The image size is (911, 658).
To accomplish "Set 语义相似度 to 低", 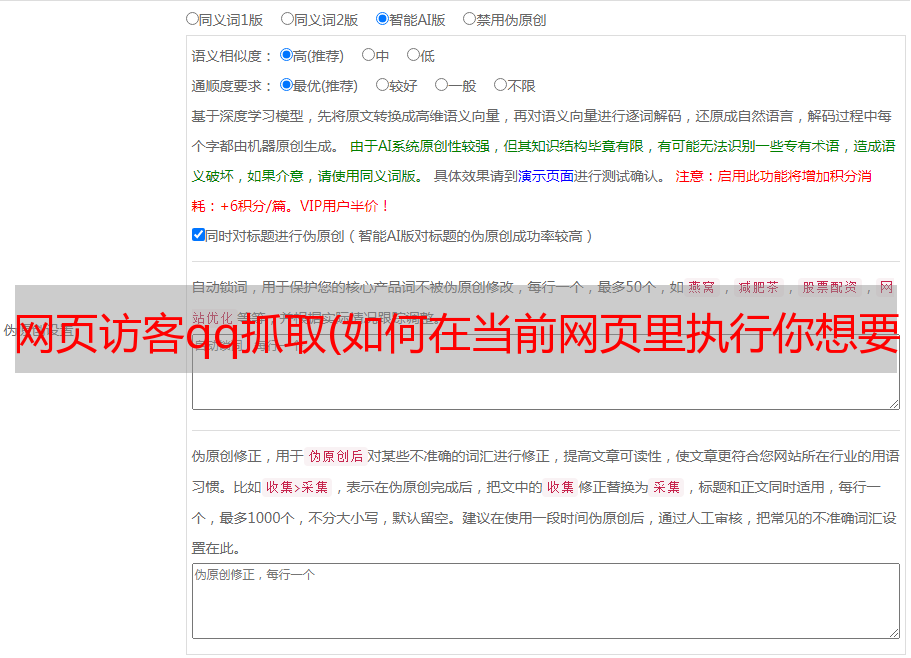I will pos(413,55).
